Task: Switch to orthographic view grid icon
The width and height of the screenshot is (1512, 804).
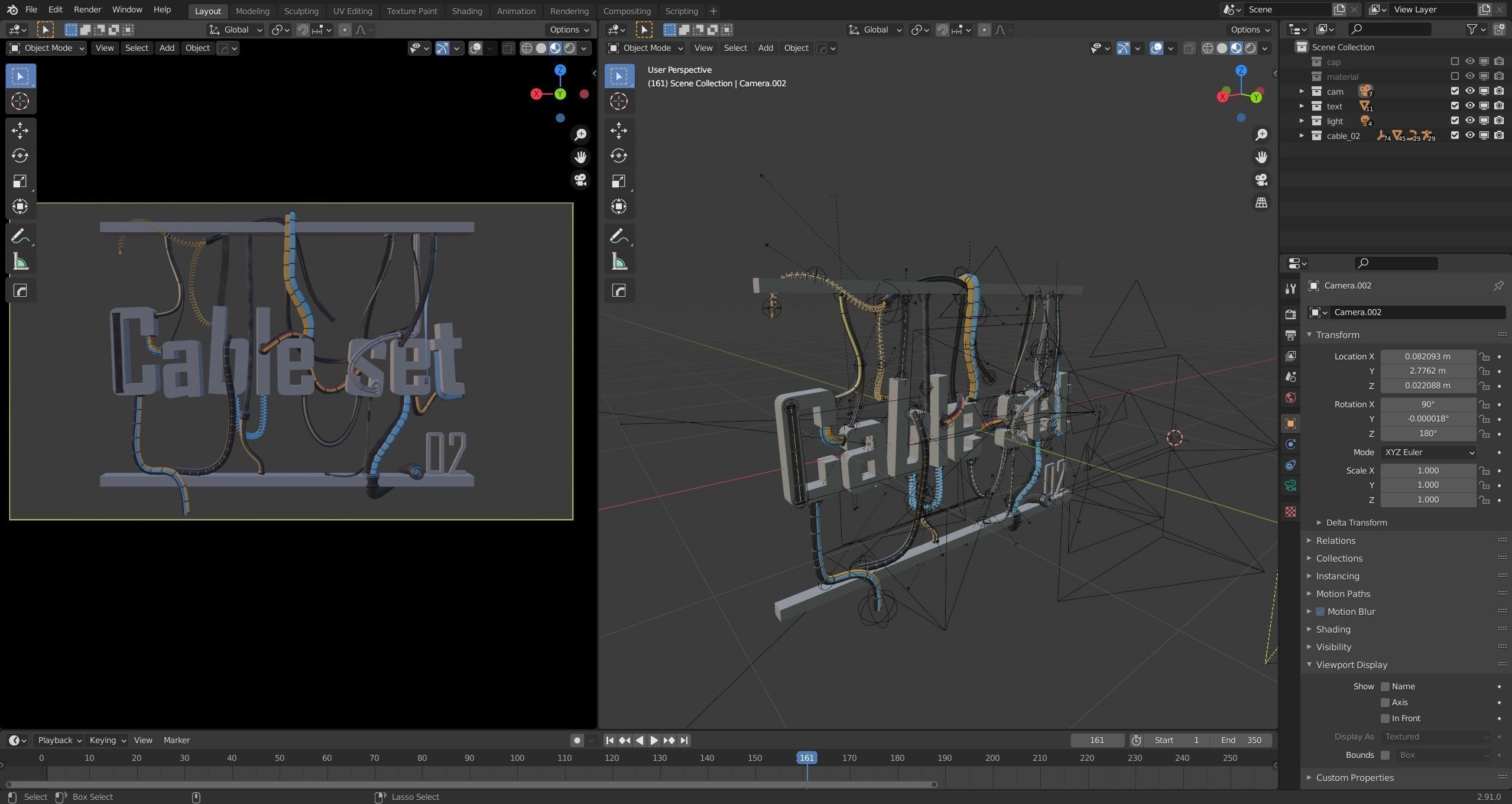Action: click(x=1261, y=203)
